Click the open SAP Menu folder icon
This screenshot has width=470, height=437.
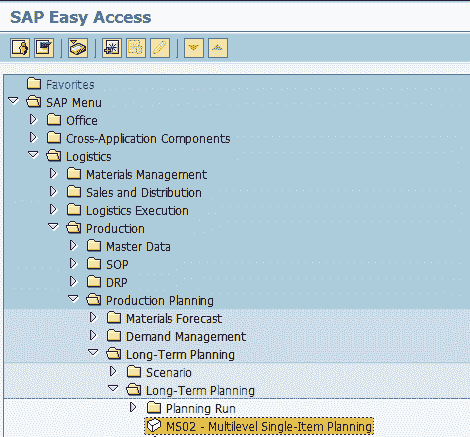coord(34,101)
